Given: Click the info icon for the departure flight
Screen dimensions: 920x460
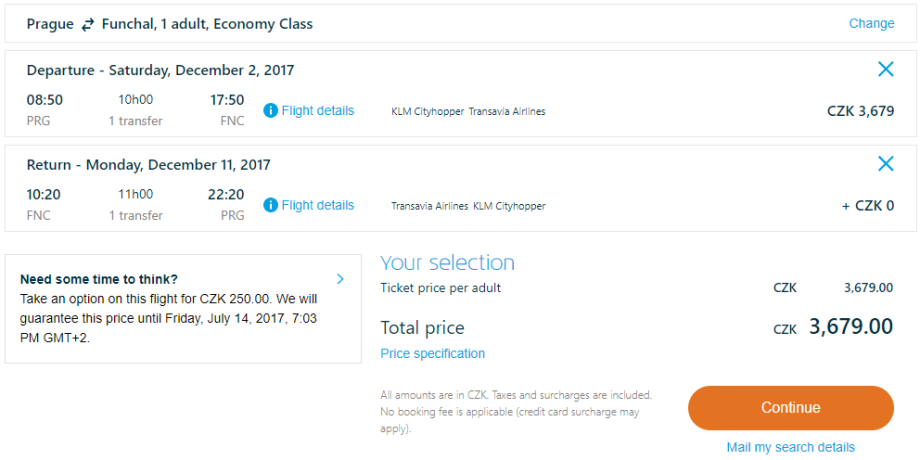Looking at the screenshot, I should (x=270, y=111).
